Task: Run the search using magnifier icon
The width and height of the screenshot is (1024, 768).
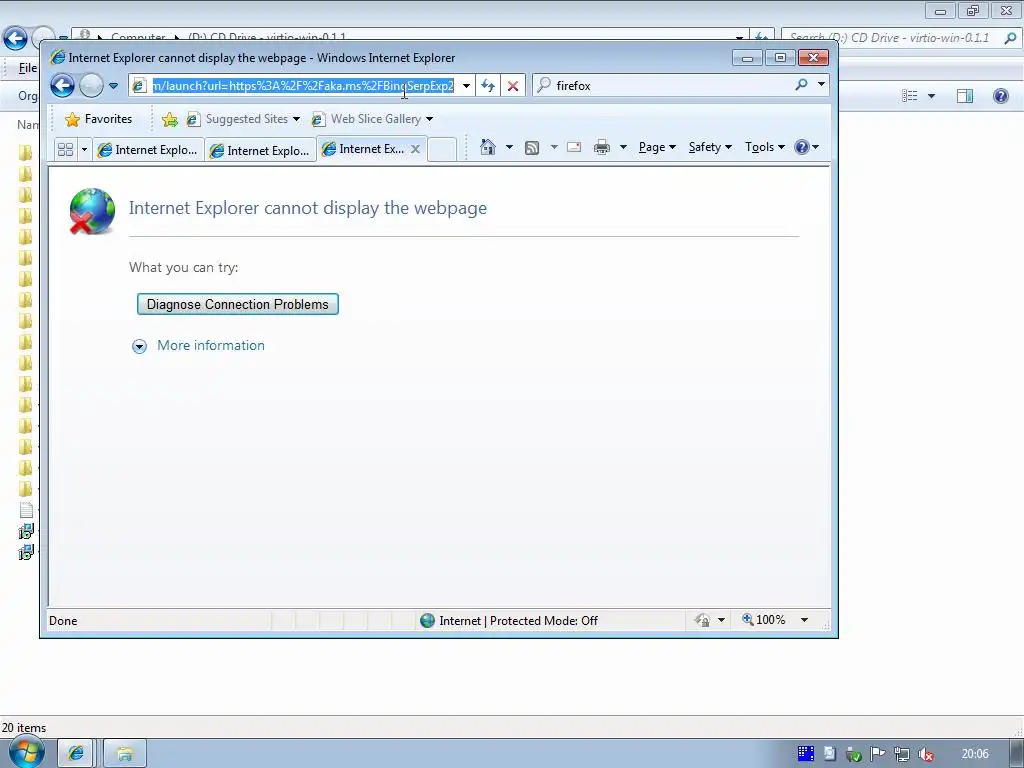Action: (x=801, y=85)
